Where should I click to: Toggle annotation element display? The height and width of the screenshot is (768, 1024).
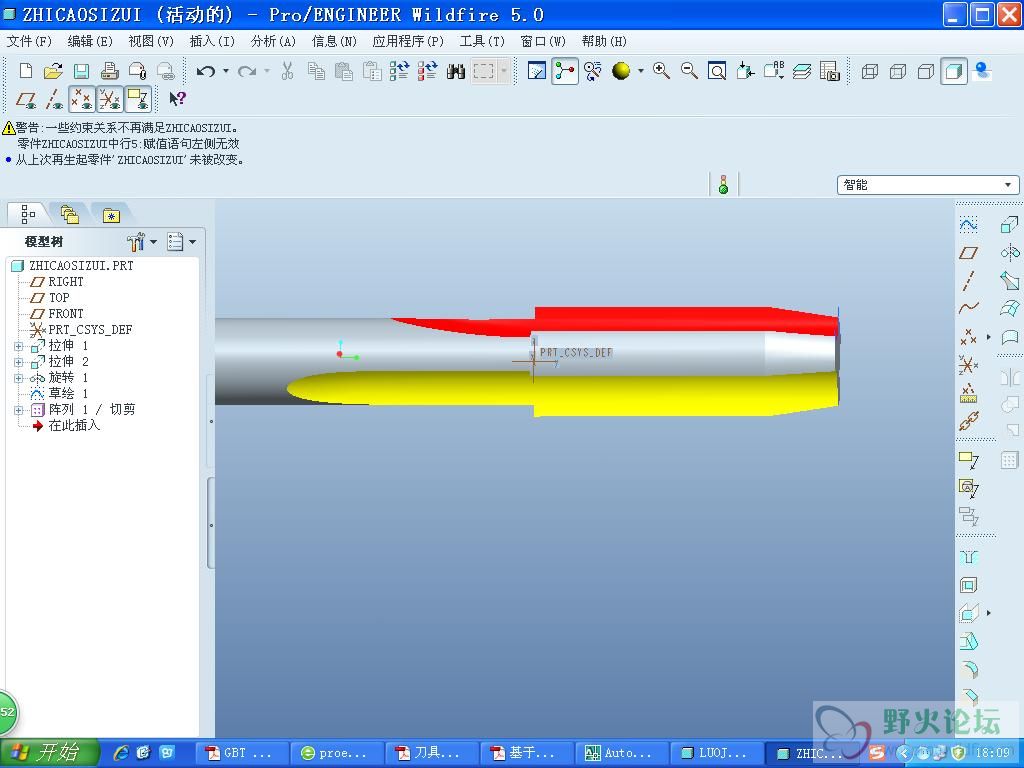point(138,99)
